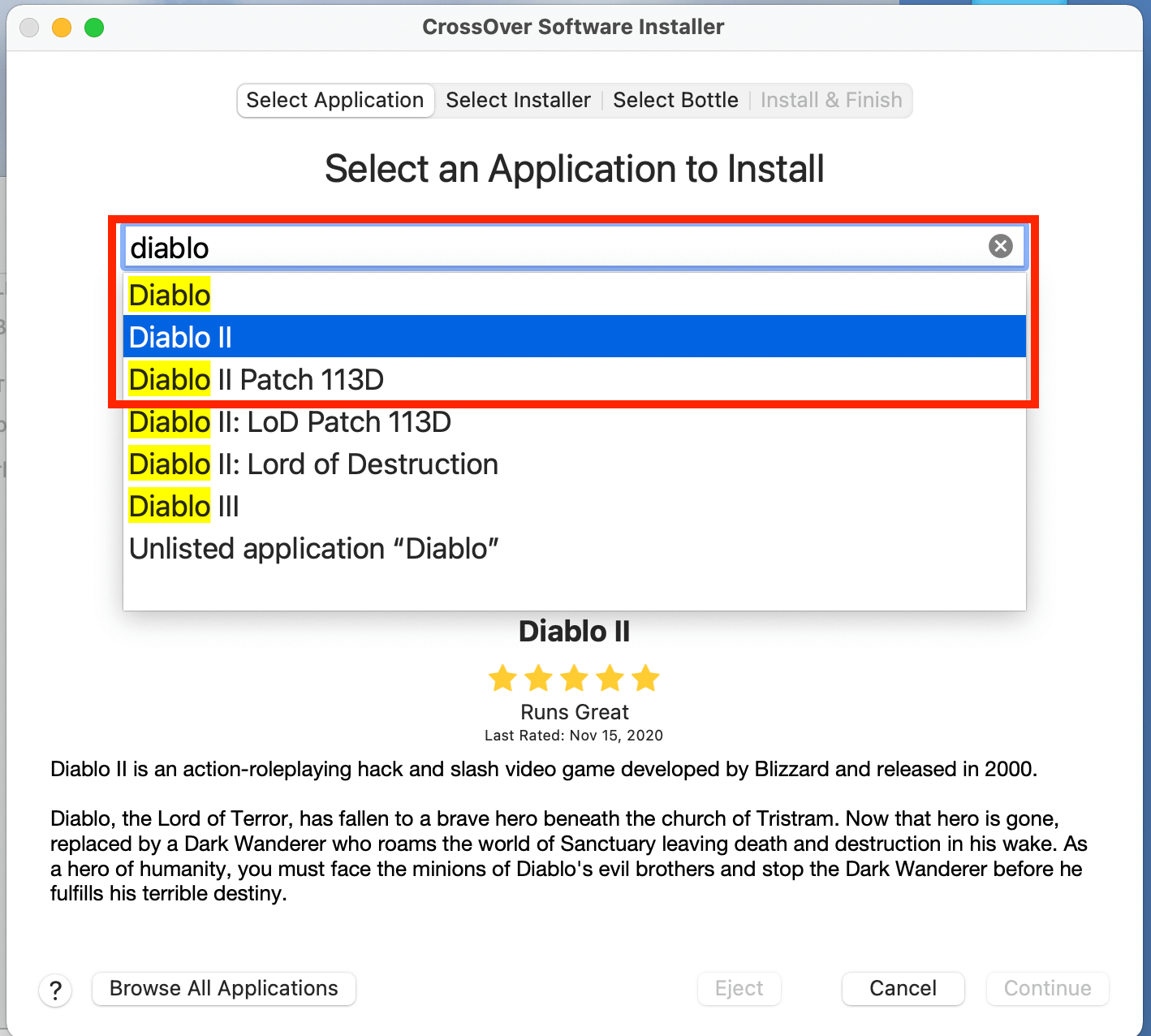Screen dimensions: 1151x1036
Task: Click Browse All Applications button
Action: pyautogui.click(x=224, y=988)
